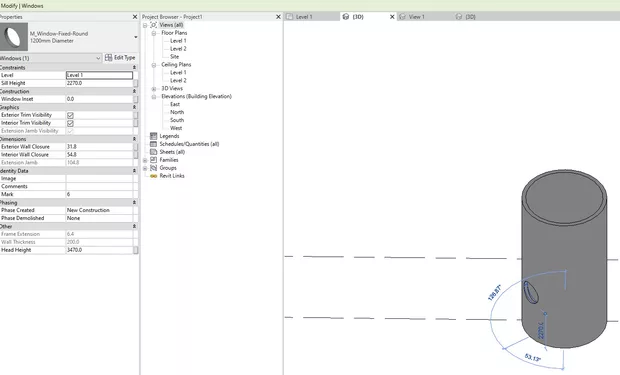Collapse Elevations (Building Elevation) node
Image resolution: width=620 pixels, height=375 pixels.
click(x=153, y=97)
